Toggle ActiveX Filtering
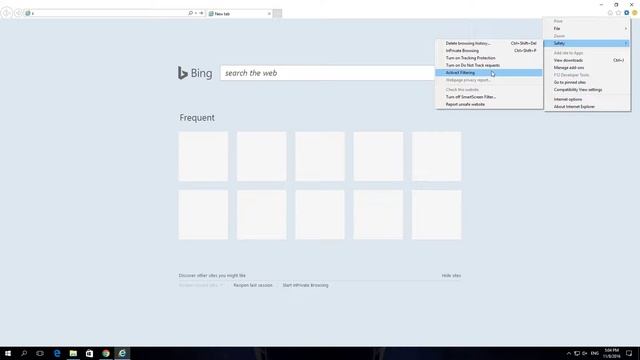This screenshot has width=640, height=360. pyautogui.click(x=489, y=73)
